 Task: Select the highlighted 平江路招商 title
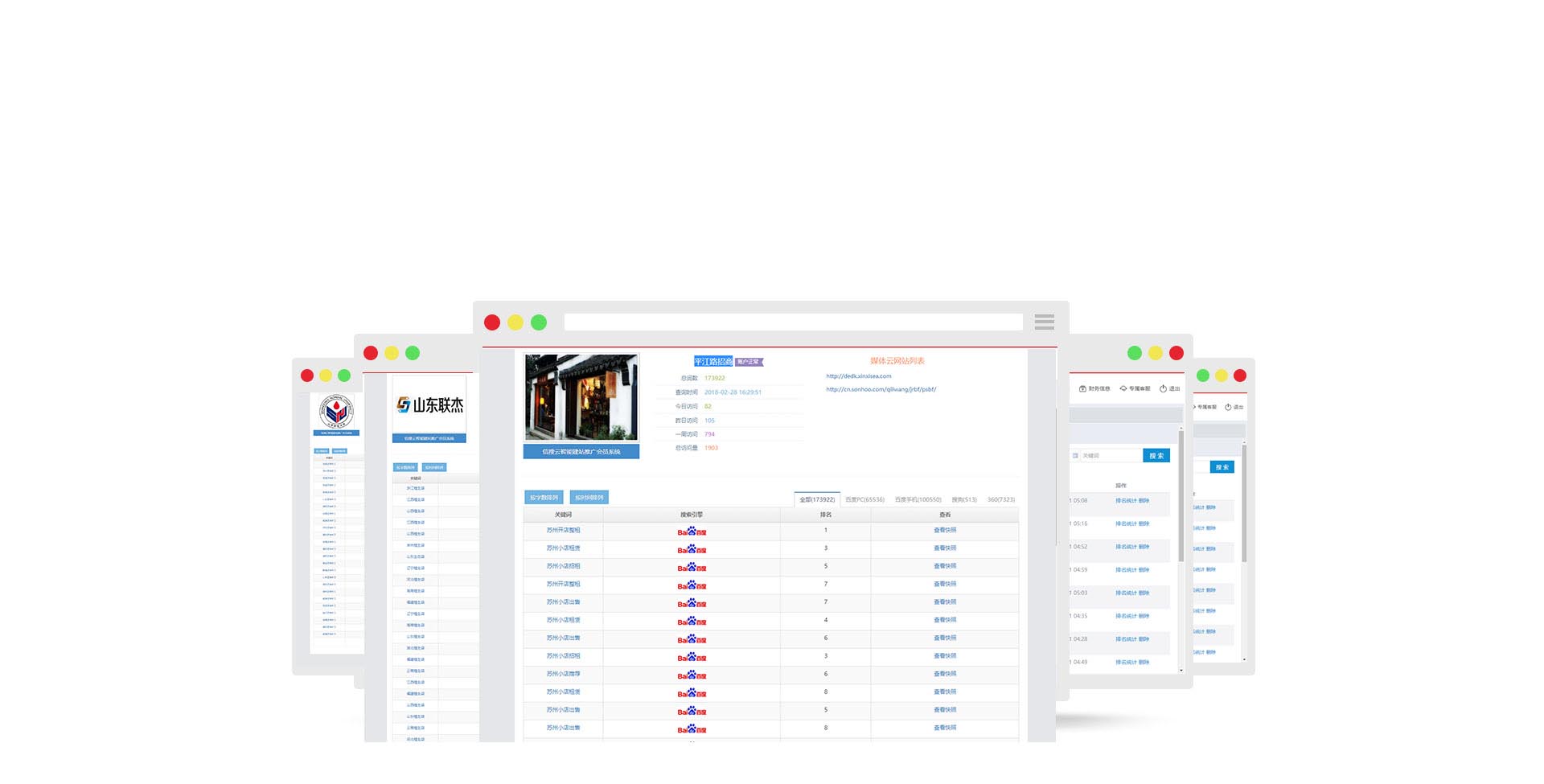[713, 362]
